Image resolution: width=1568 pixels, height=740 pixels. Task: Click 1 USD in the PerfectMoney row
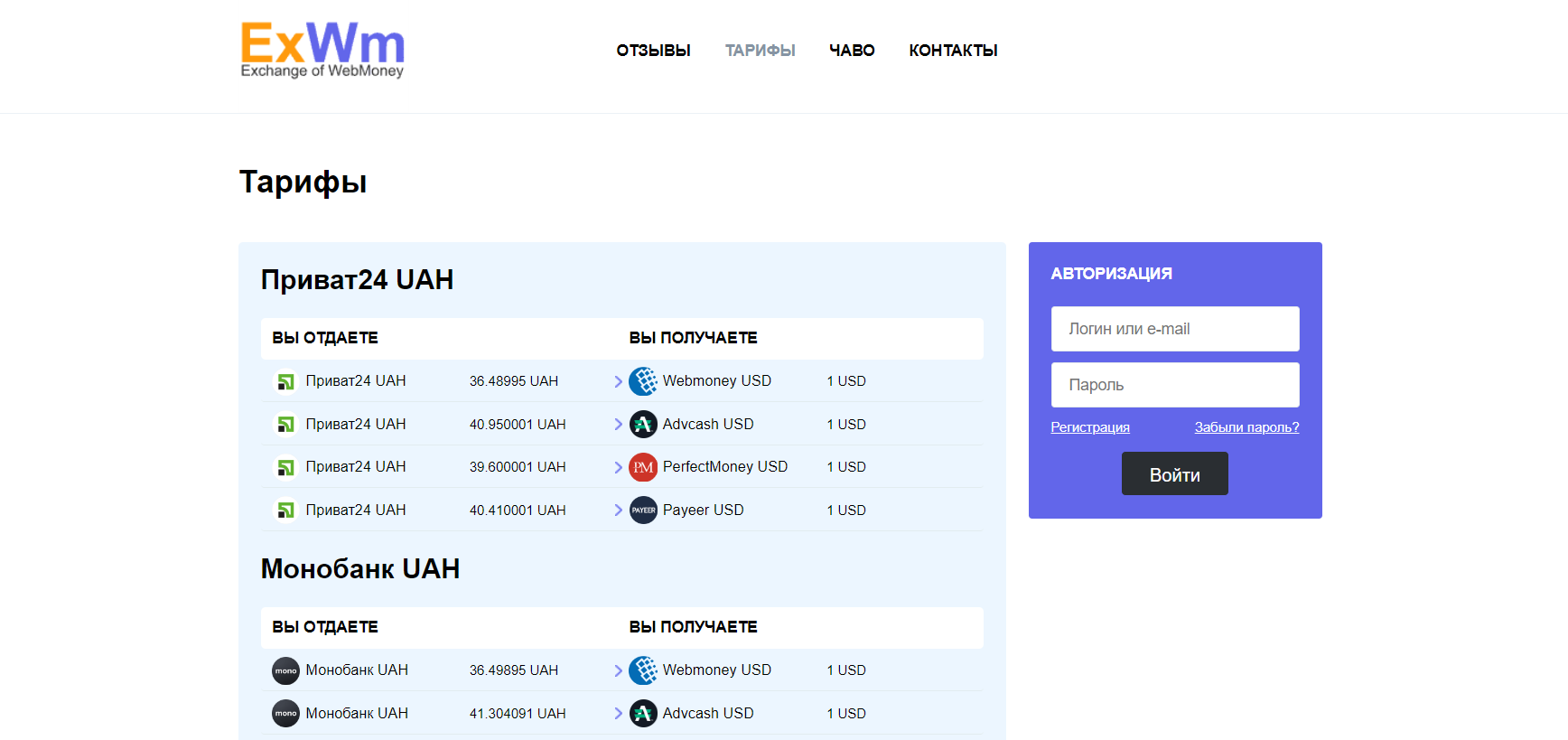click(x=846, y=467)
